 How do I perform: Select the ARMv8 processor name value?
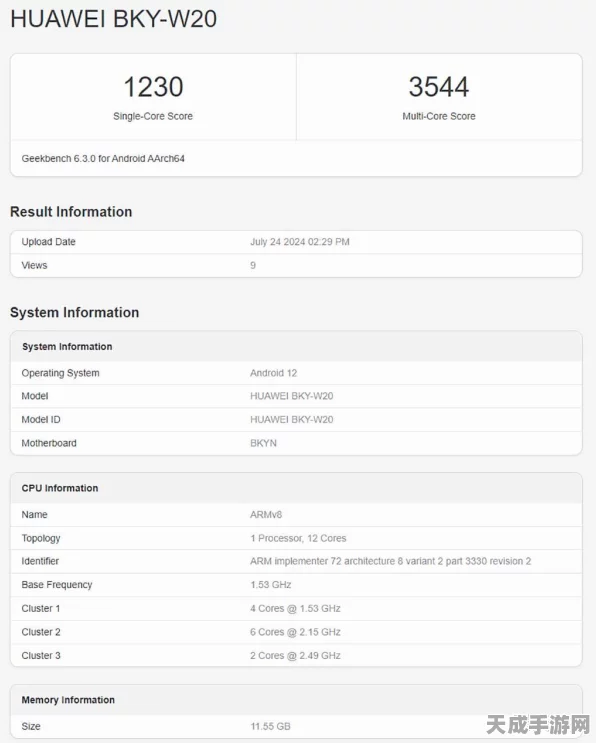click(266, 515)
